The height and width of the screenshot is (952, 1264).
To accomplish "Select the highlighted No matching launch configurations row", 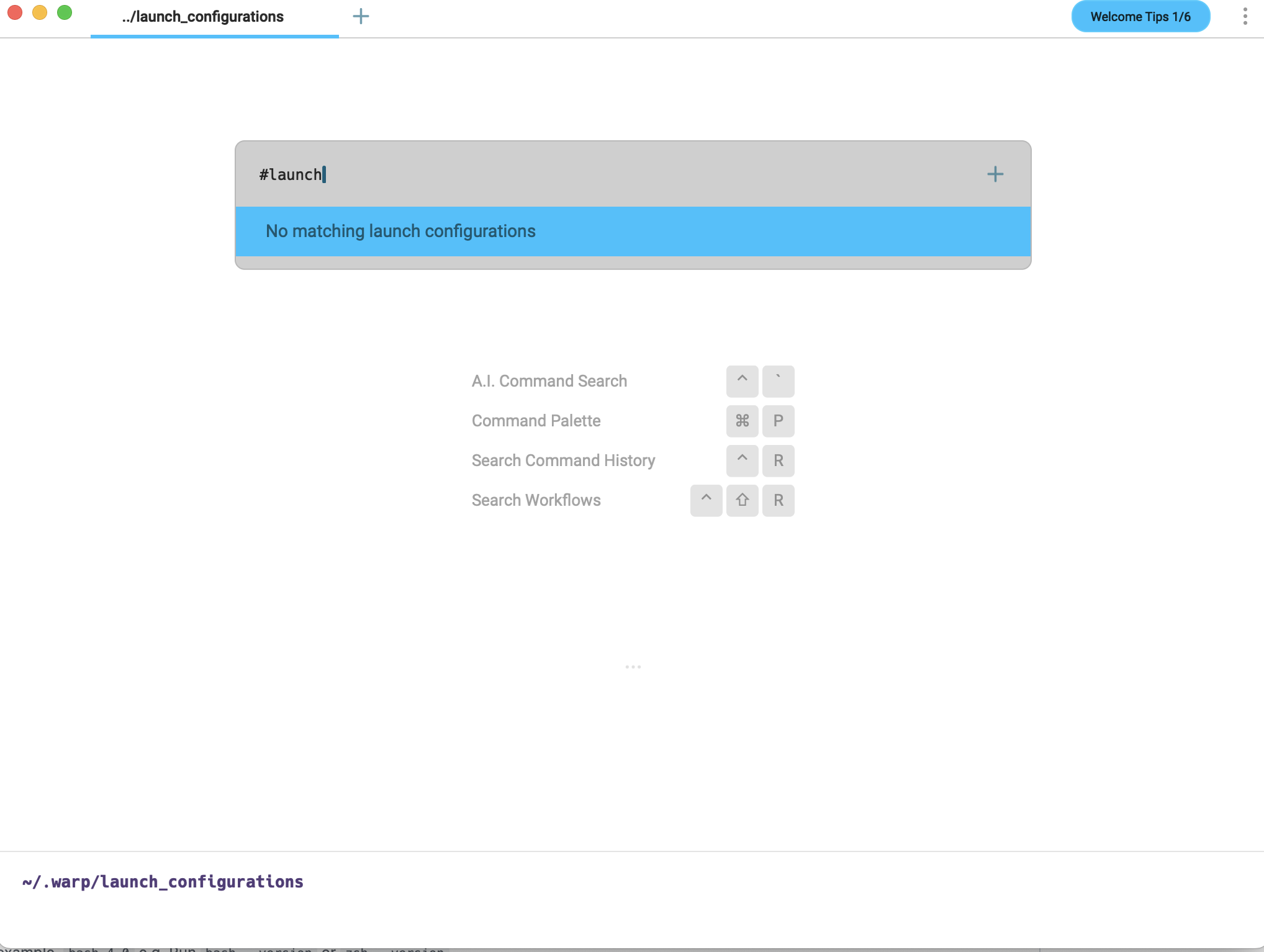I will point(632,231).
